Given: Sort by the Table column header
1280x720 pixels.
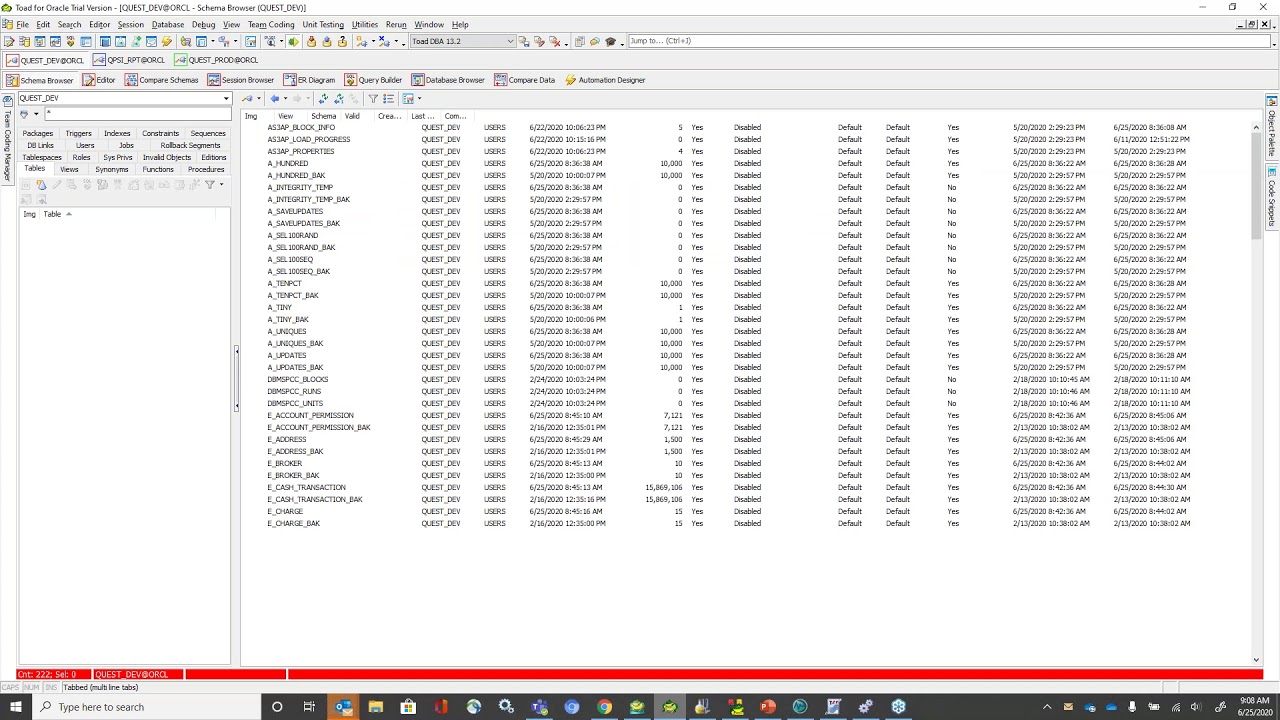Looking at the screenshot, I should pyautogui.click(x=52, y=214).
